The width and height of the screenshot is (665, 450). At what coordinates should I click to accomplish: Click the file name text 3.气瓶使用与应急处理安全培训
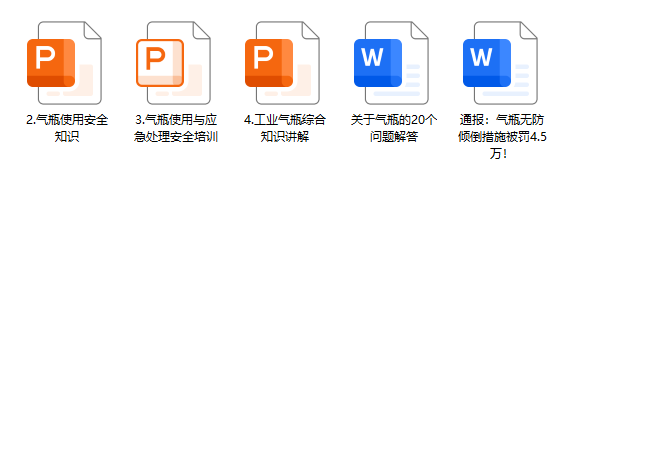pos(176,127)
